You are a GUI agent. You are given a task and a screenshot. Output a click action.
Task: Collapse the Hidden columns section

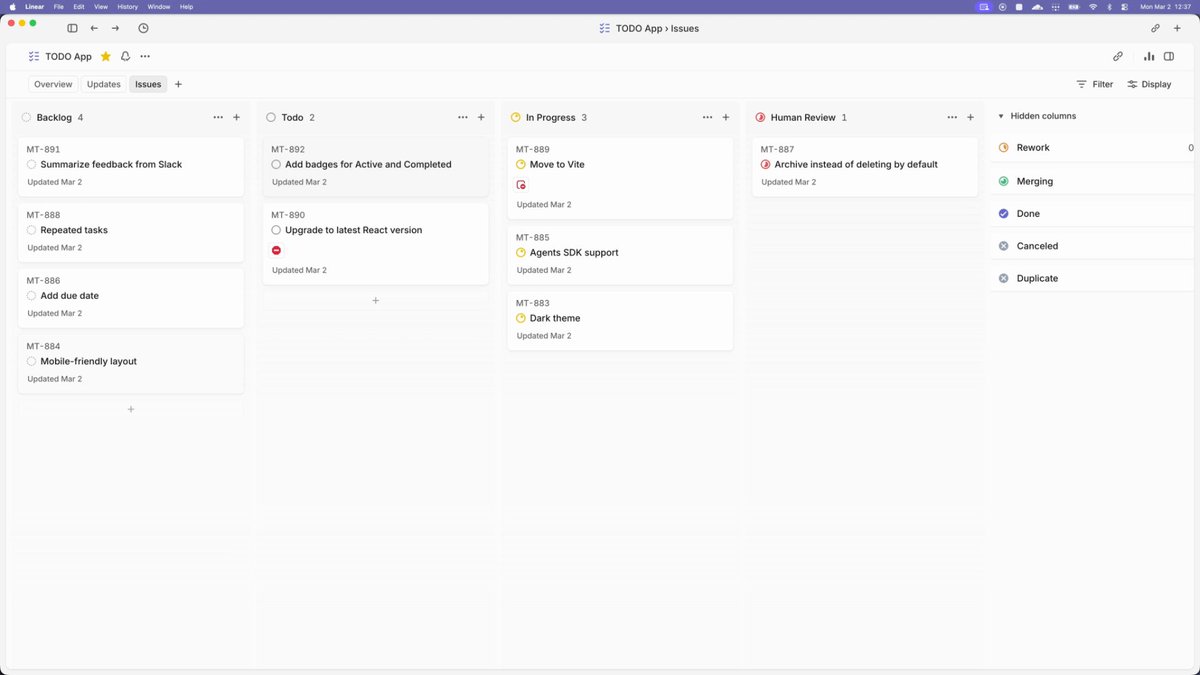[x=1001, y=116]
